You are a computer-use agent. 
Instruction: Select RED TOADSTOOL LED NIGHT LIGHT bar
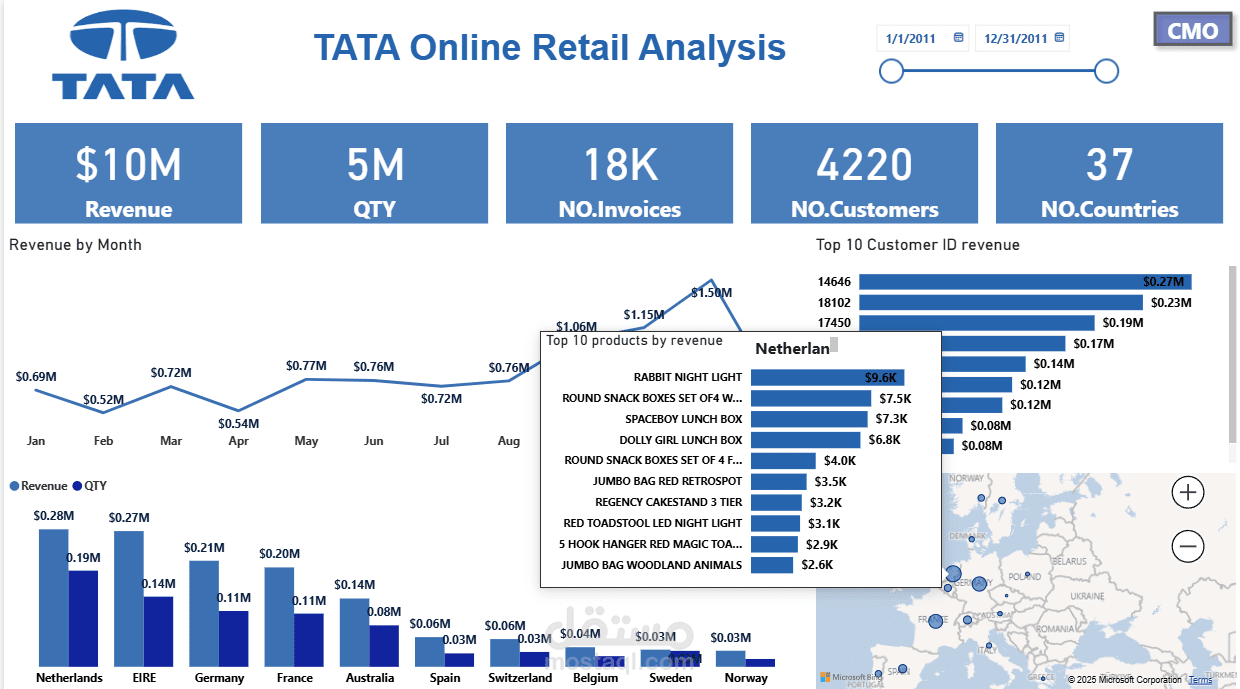click(775, 523)
